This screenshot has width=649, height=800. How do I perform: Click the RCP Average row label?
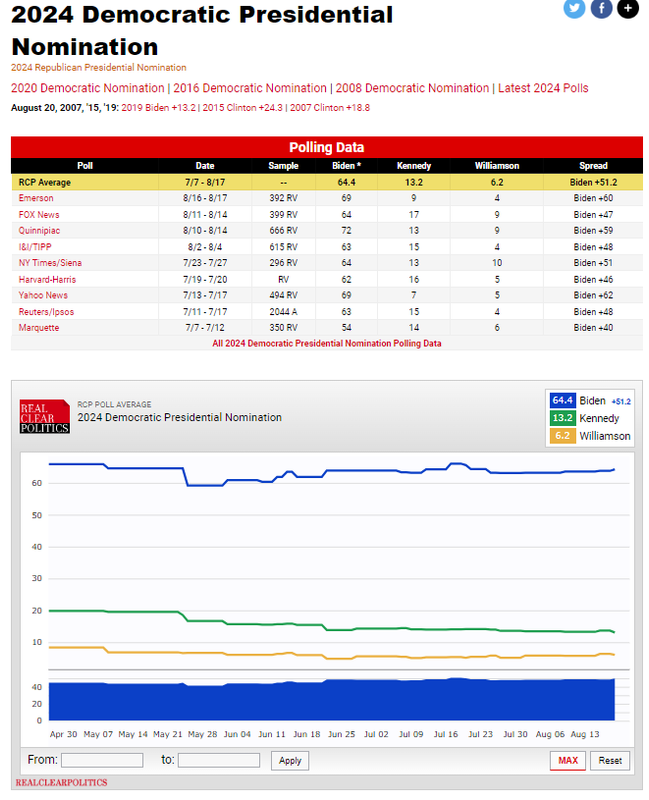tap(44, 182)
